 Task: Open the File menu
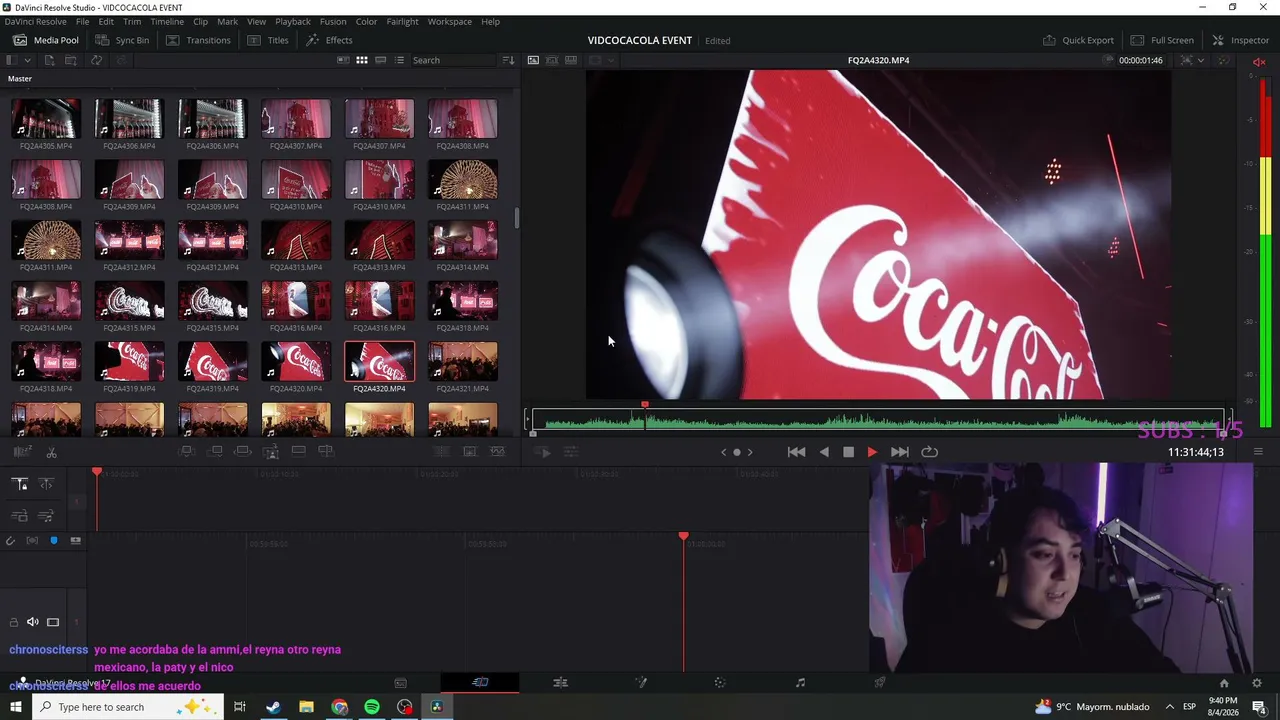tap(82, 21)
